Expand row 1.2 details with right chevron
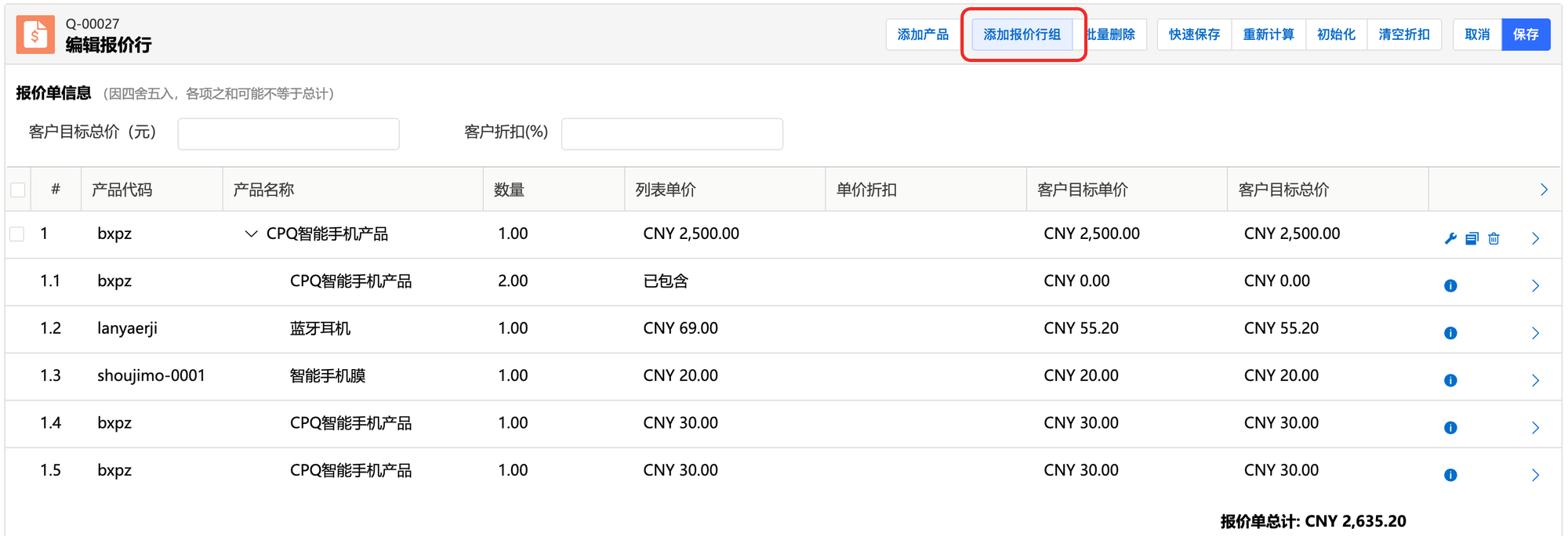Screen dimensions: 1568x536 point(1535,333)
